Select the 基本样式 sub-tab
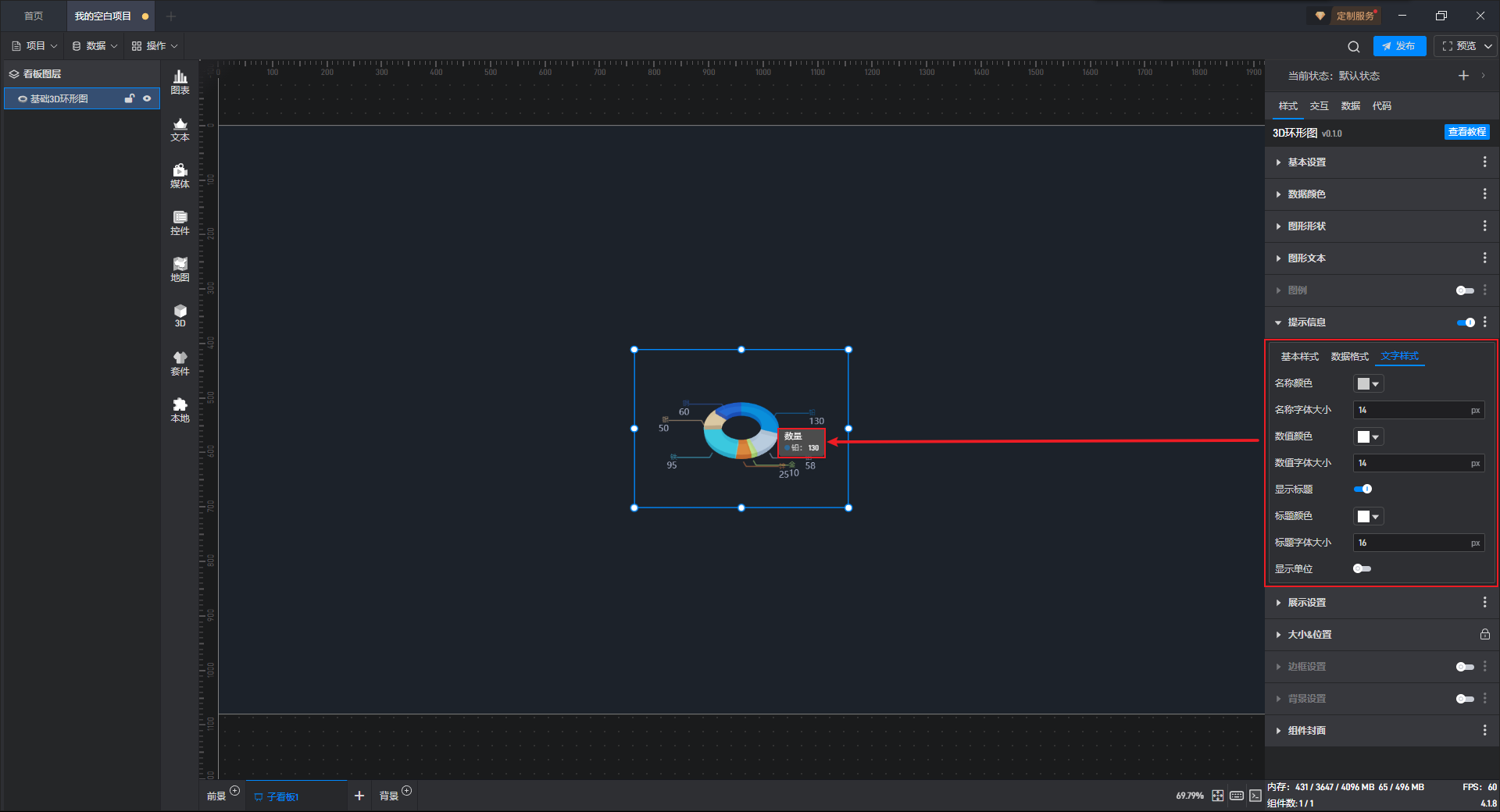This screenshot has height=812, width=1500. click(1299, 357)
